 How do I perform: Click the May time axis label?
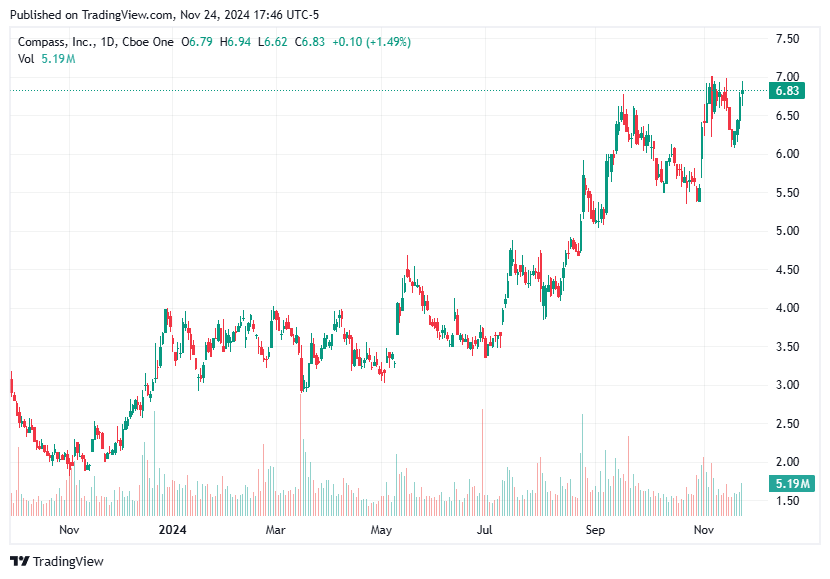381,530
